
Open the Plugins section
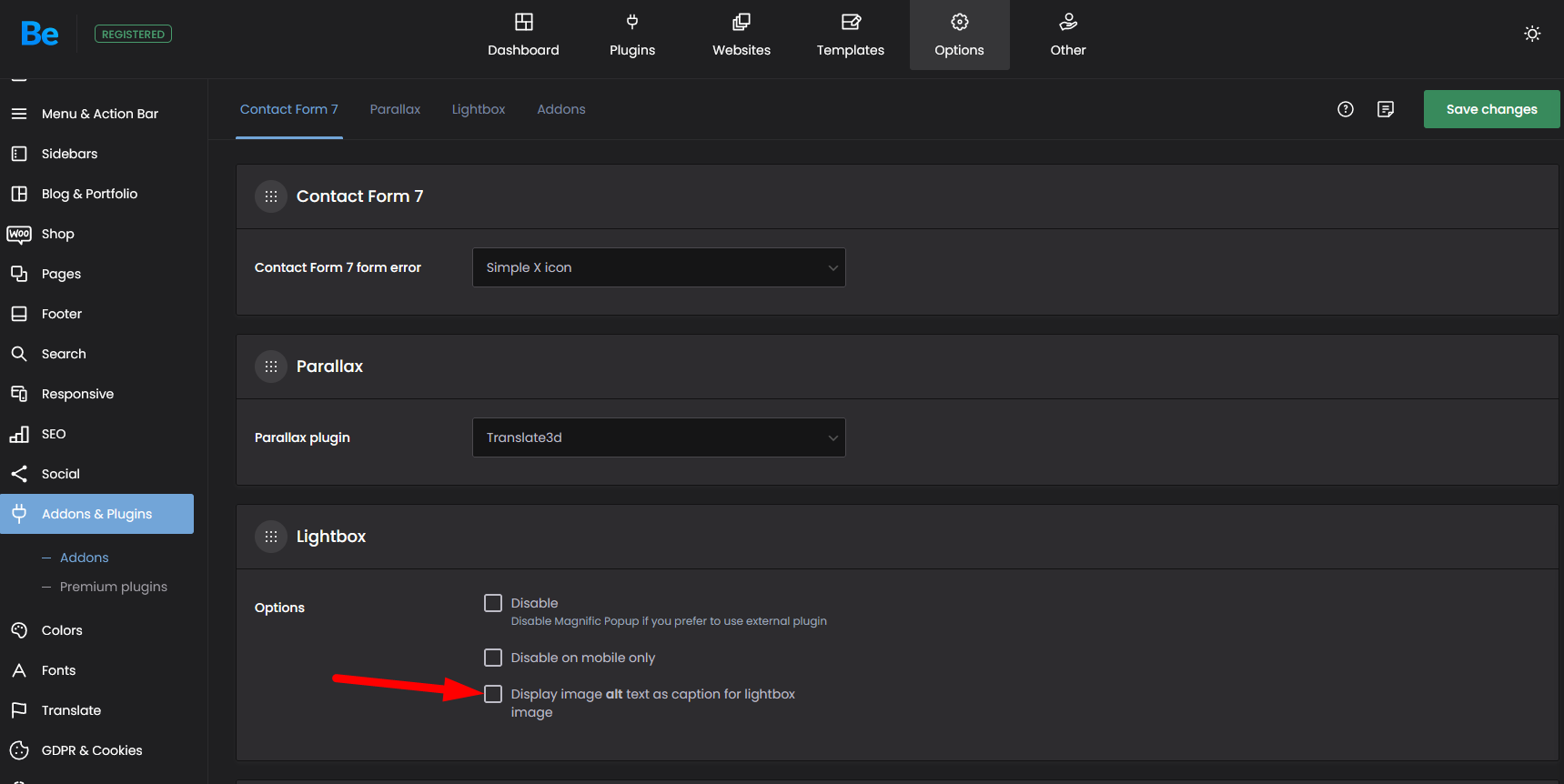(632, 35)
